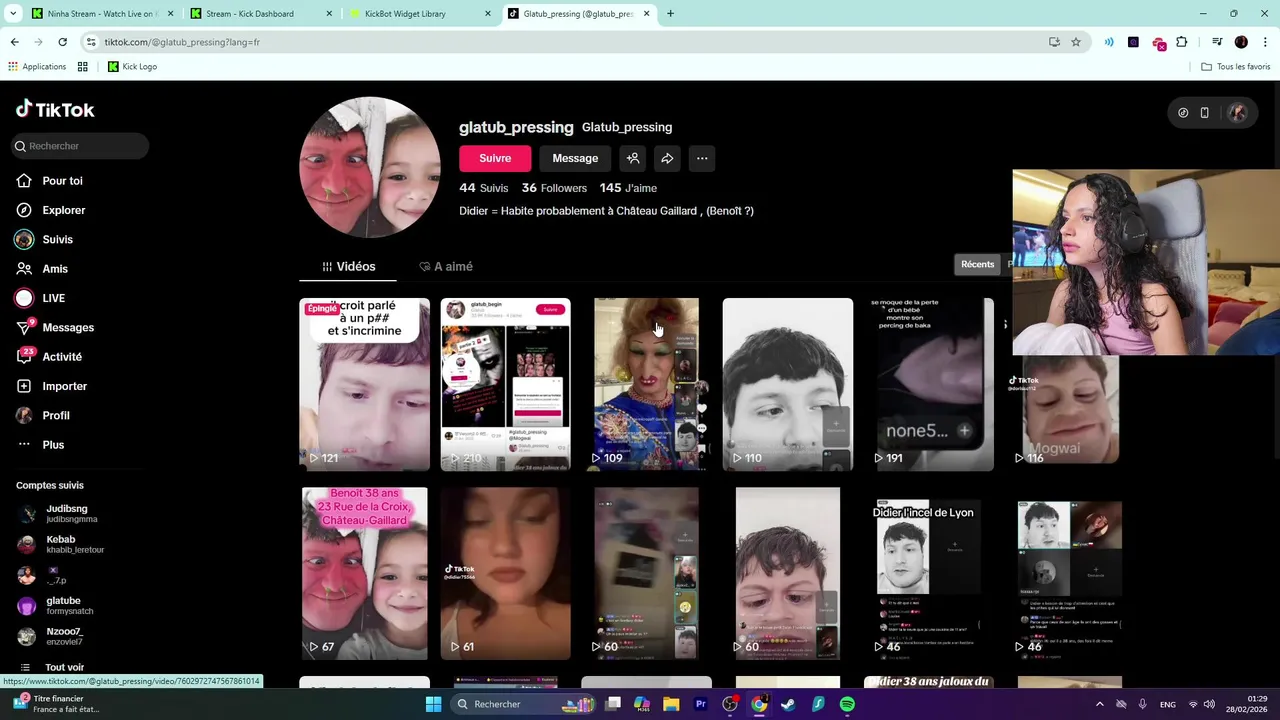Open the video with 109 views

(647, 384)
